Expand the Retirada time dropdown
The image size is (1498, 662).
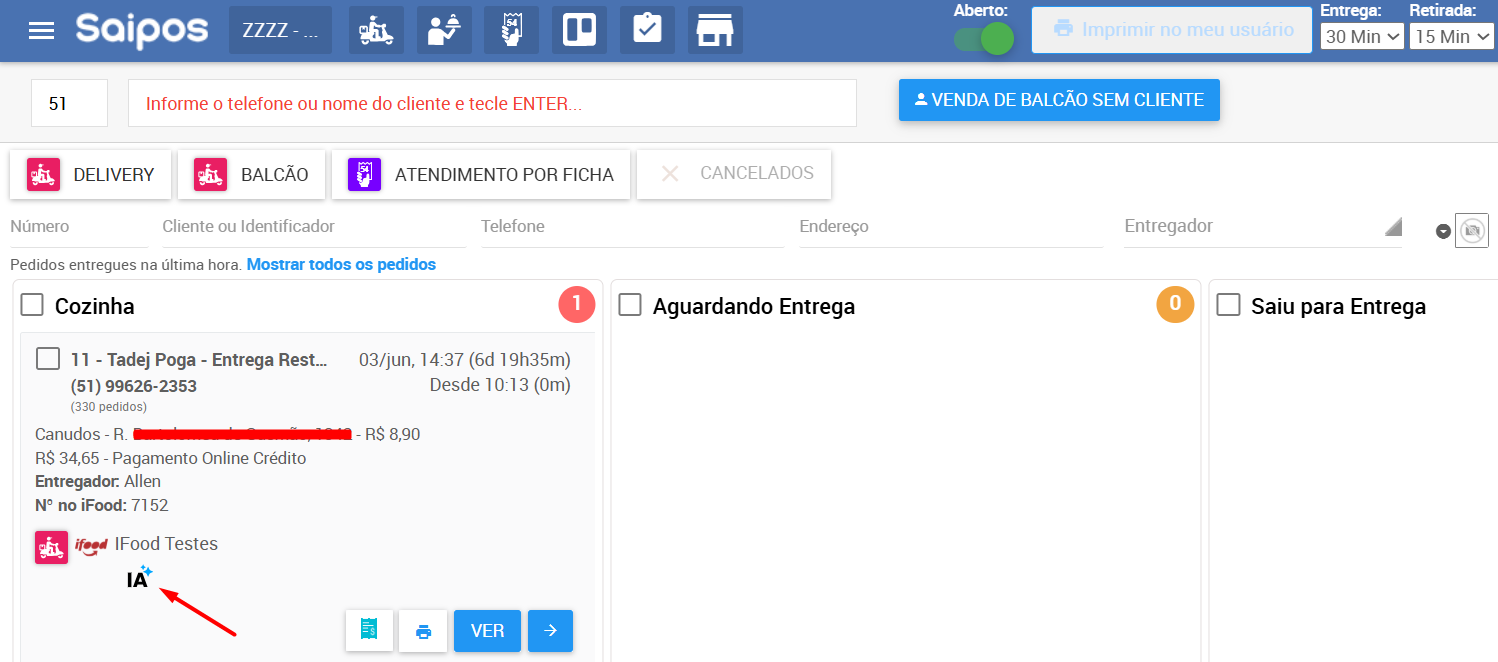click(1451, 36)
